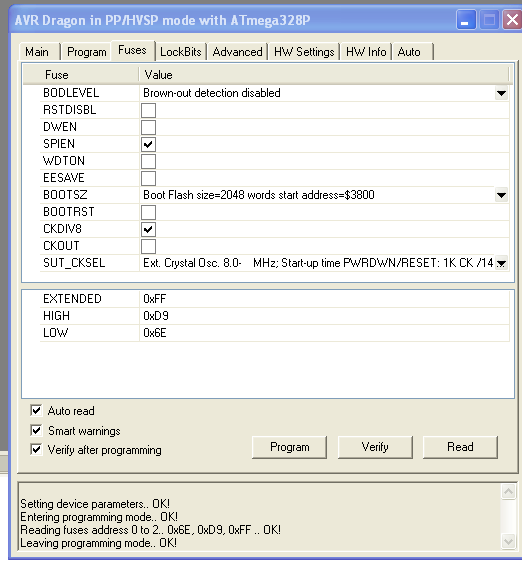This screenshot has height=561, width=522.
Task: Select the Boot Flash size value text
Action: click(x=259, y=195)
